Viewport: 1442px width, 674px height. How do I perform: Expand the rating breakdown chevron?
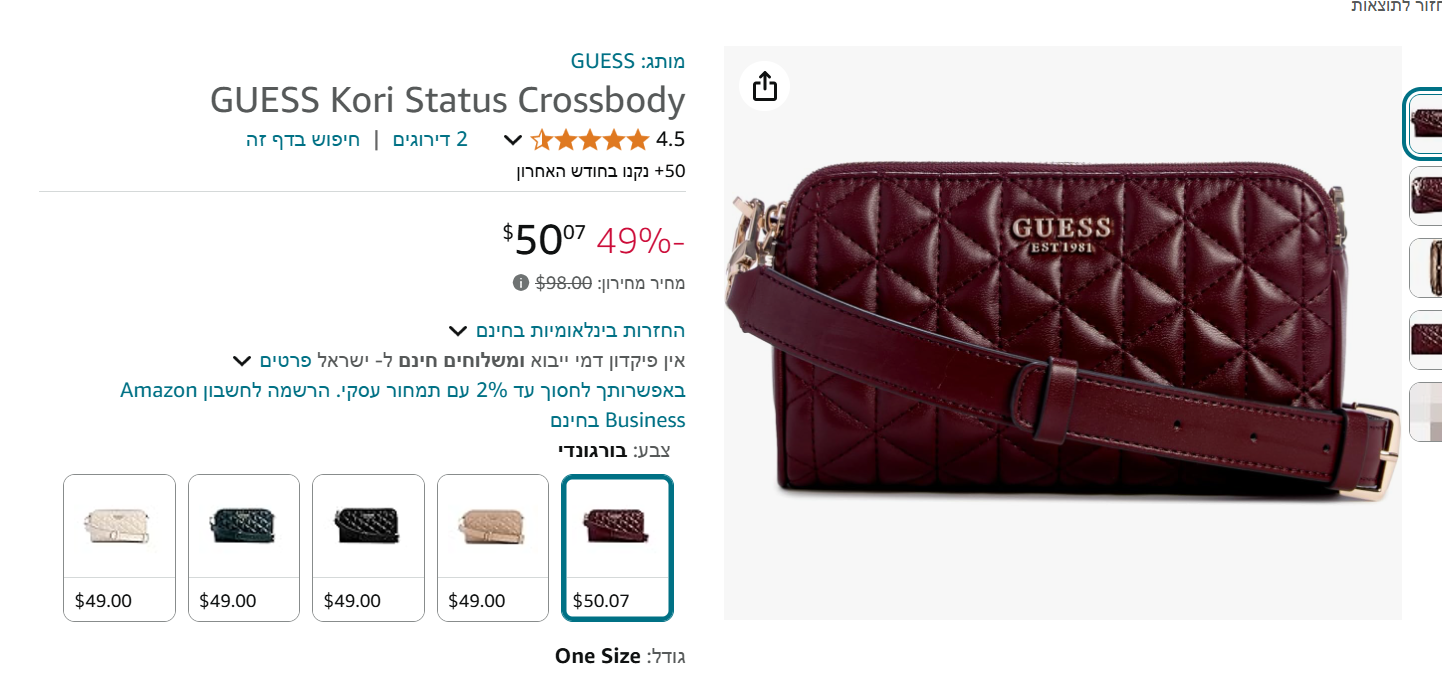pos(512,140)
